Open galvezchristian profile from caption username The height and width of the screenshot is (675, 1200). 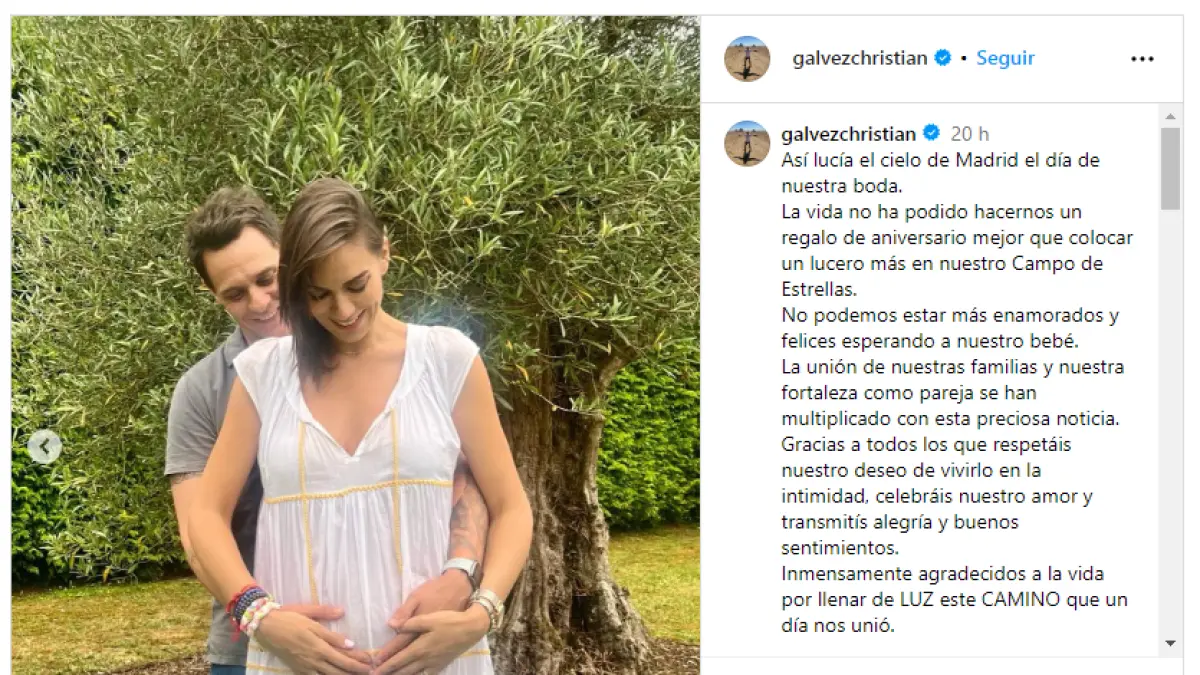(849, 134)
